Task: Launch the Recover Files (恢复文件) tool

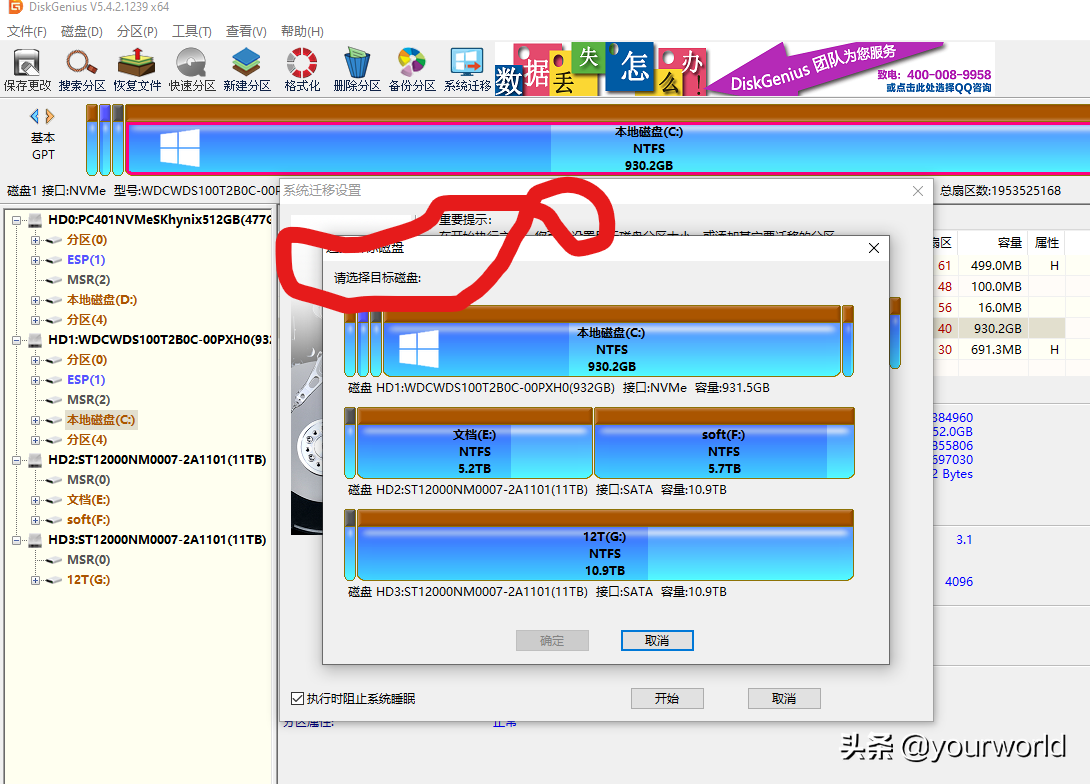Action: click(x=137, y=70)
